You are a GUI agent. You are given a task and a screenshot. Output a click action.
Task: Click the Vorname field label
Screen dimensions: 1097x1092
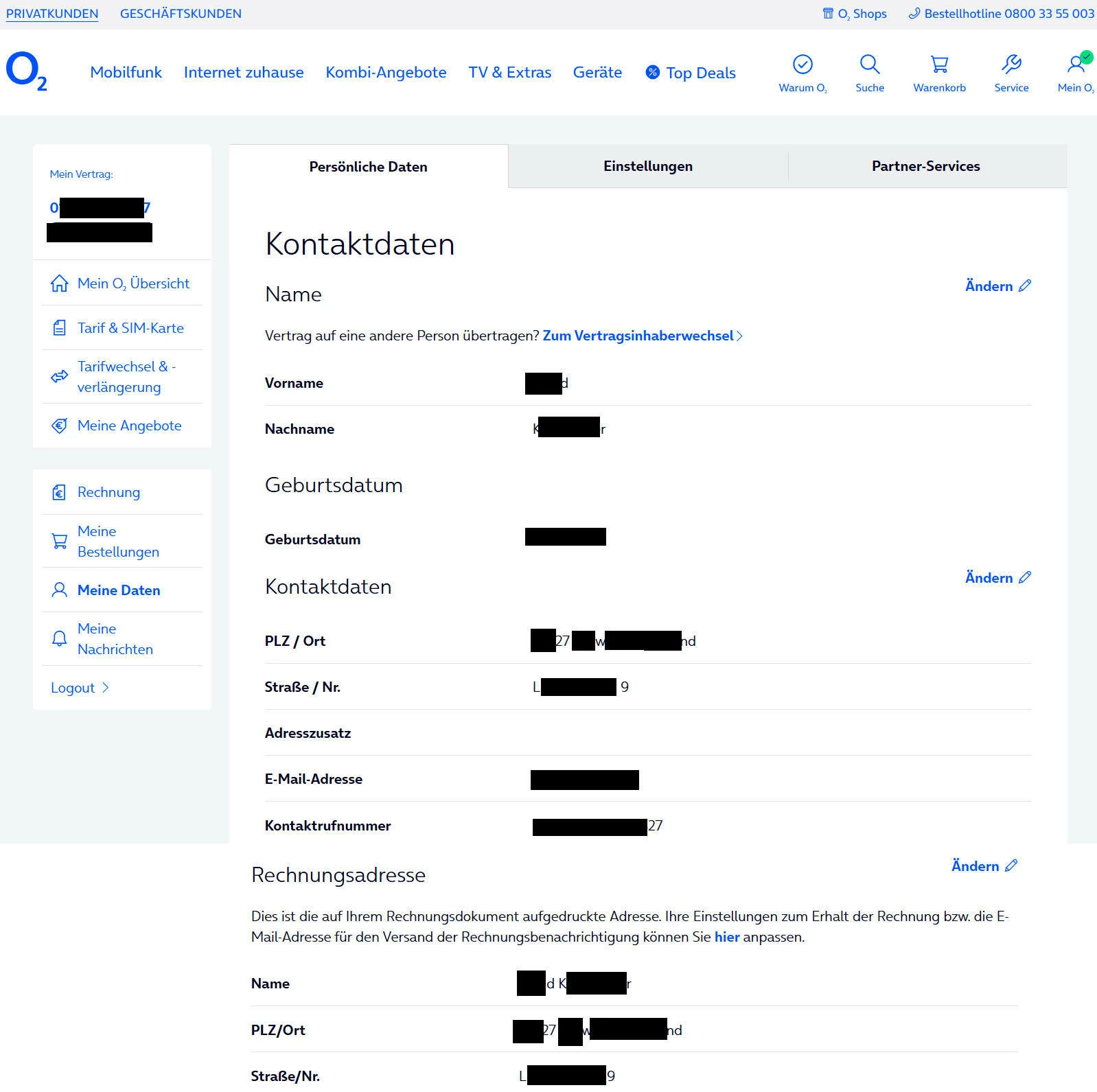point(294,383)
